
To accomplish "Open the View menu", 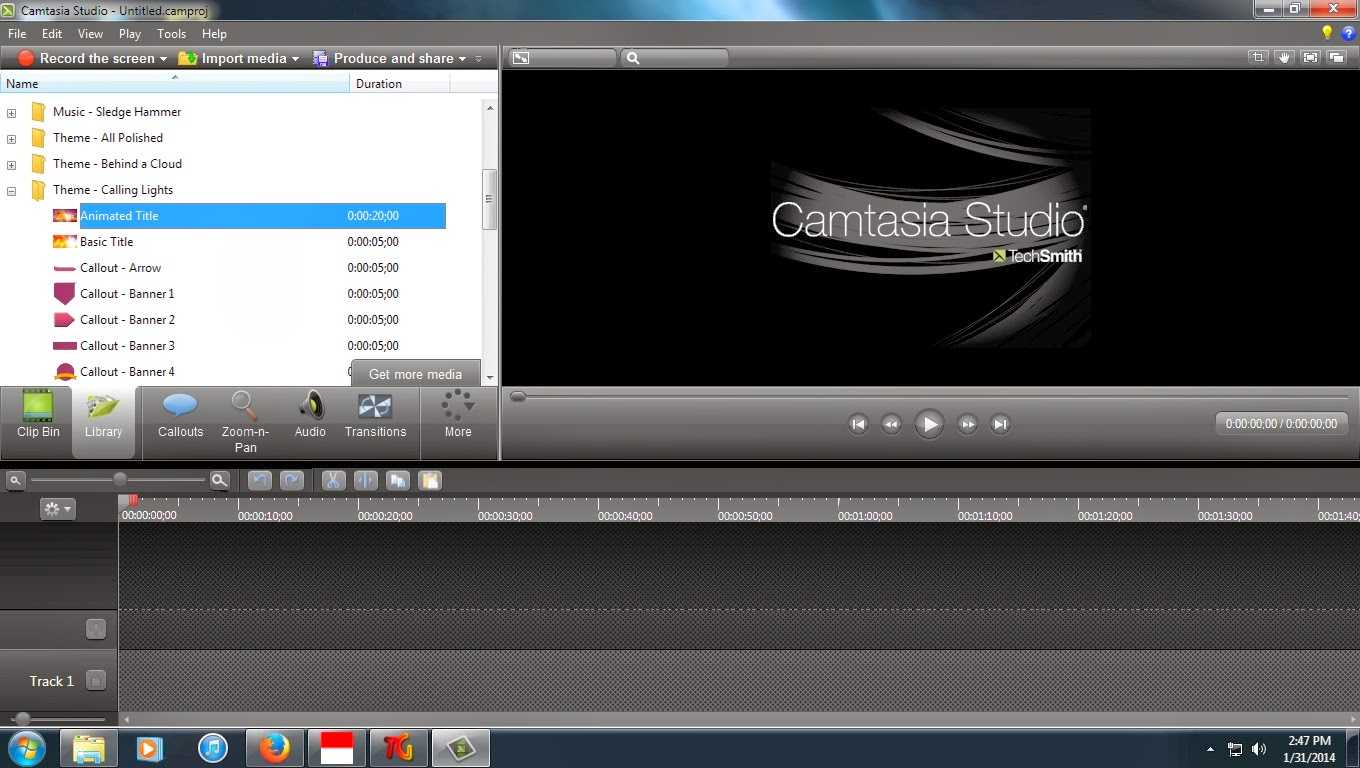I will click(90, 33).
